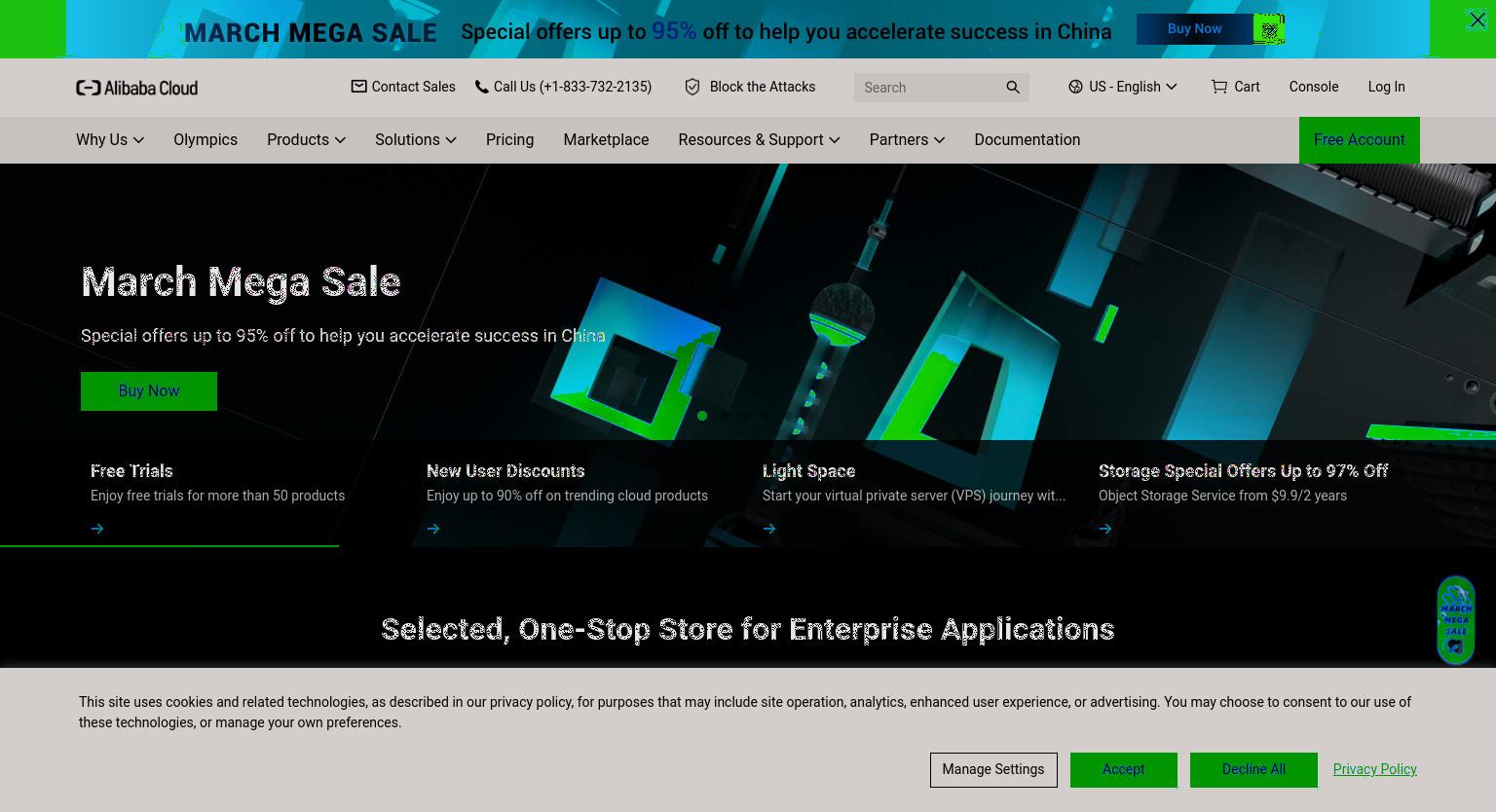
Task: Focus the Search input field
Action: (930, 88)
